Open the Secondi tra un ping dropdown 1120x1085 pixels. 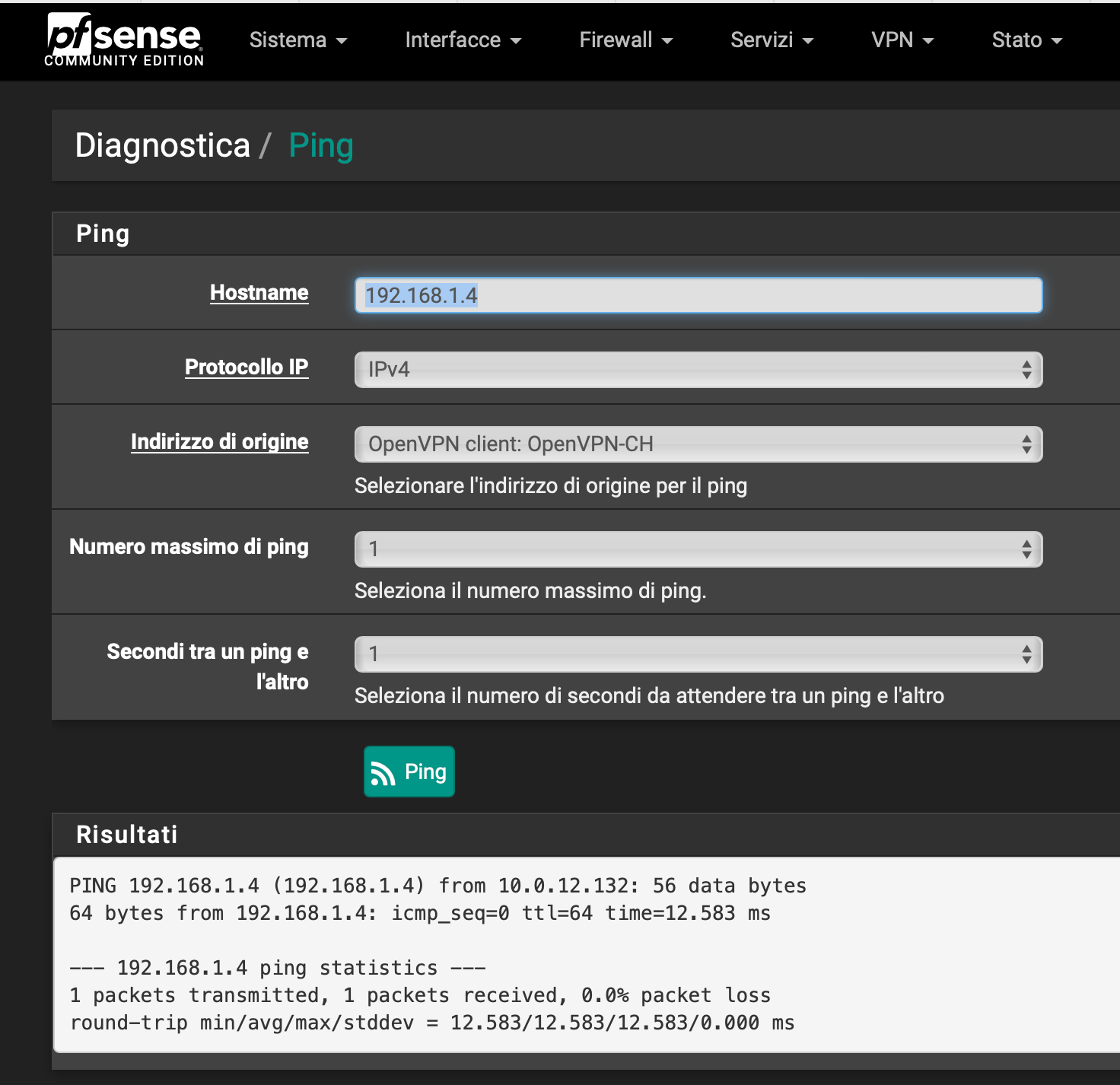(698, 654)
